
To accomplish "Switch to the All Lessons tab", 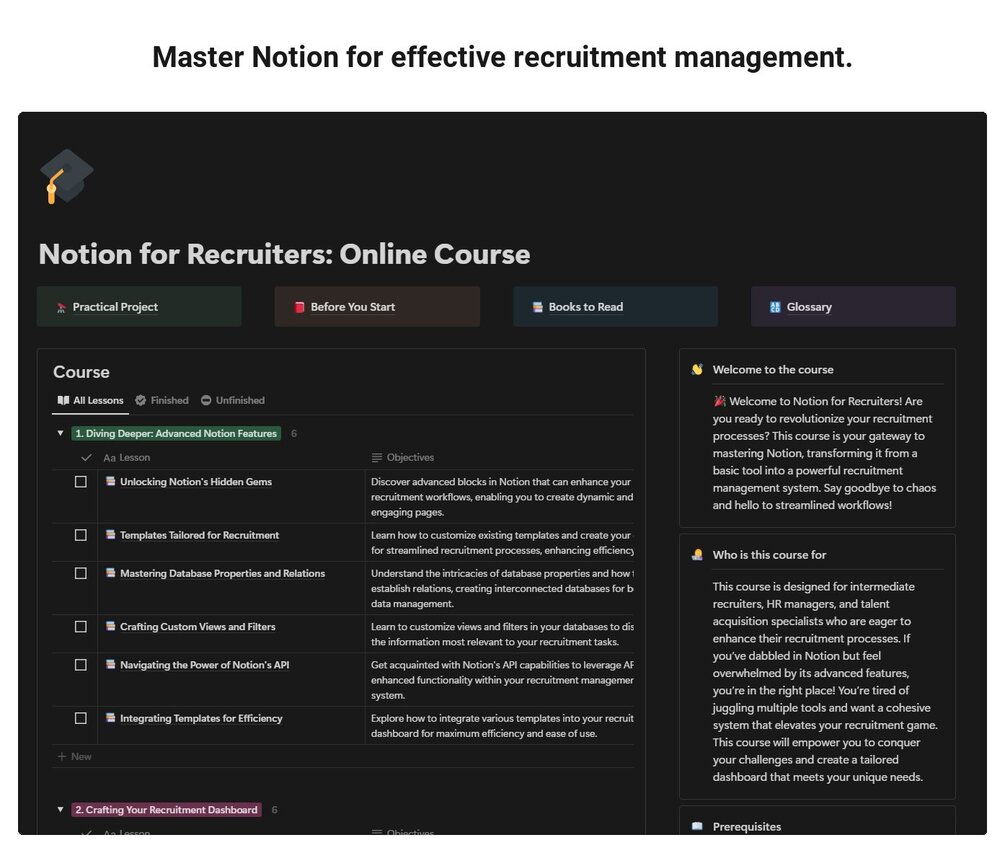I will coord(90,401).
